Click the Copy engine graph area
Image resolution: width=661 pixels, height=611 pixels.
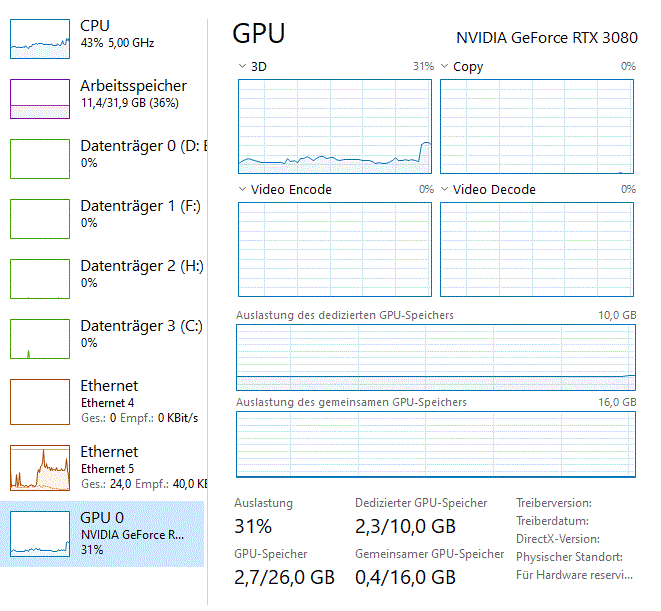coord(537,126)
